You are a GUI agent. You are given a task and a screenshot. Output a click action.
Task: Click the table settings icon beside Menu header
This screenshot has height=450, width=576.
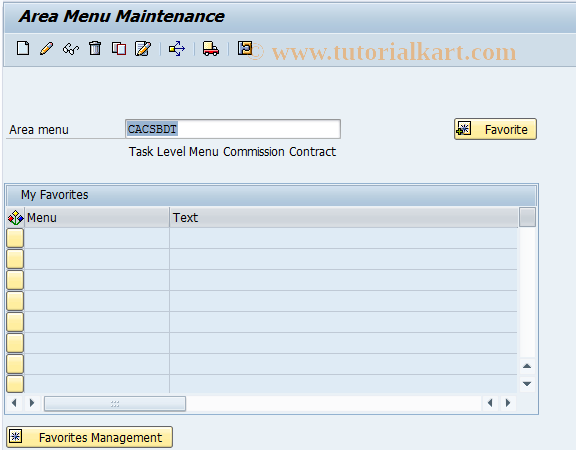[15, 217]
